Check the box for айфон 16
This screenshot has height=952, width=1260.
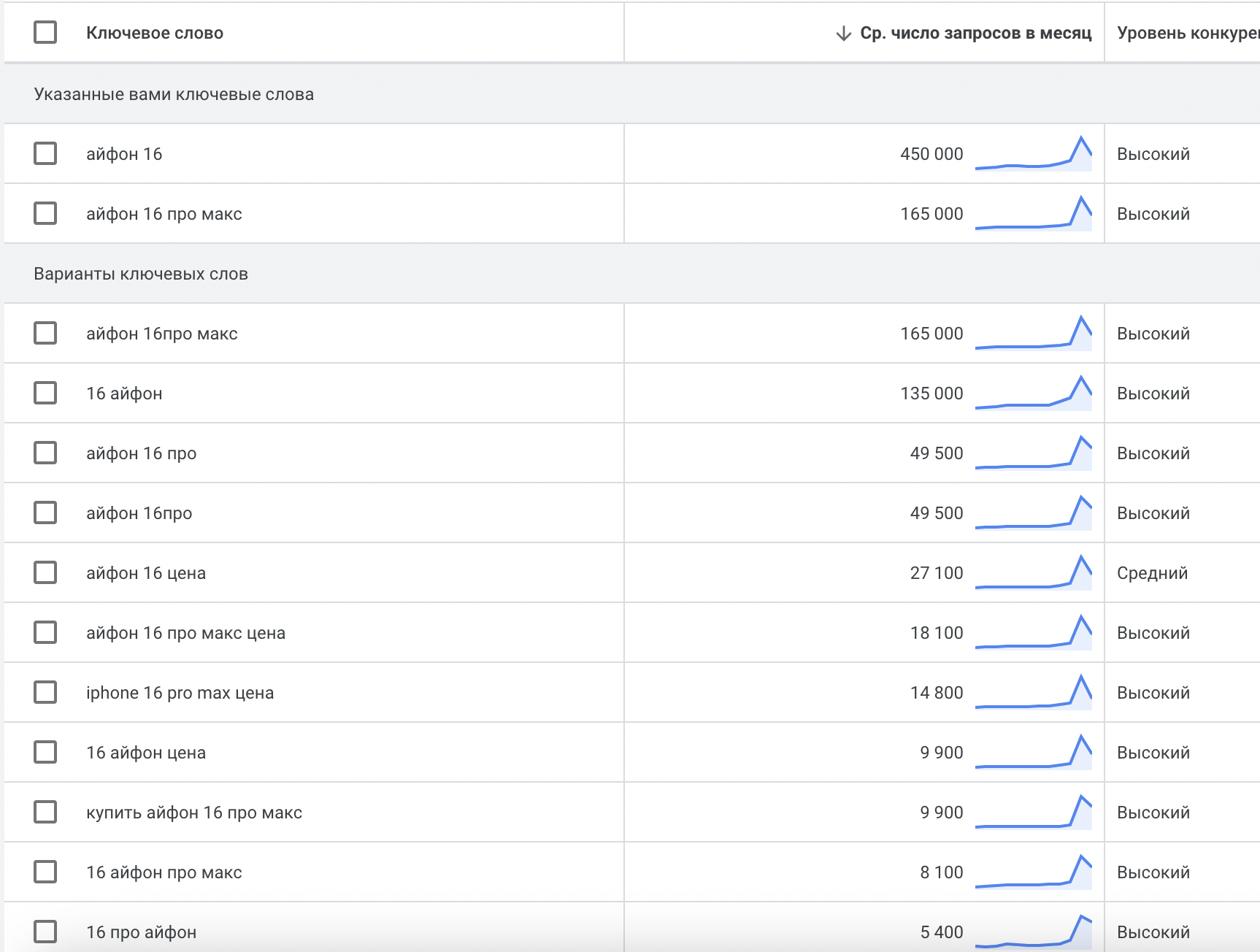[x=45, y=153]
